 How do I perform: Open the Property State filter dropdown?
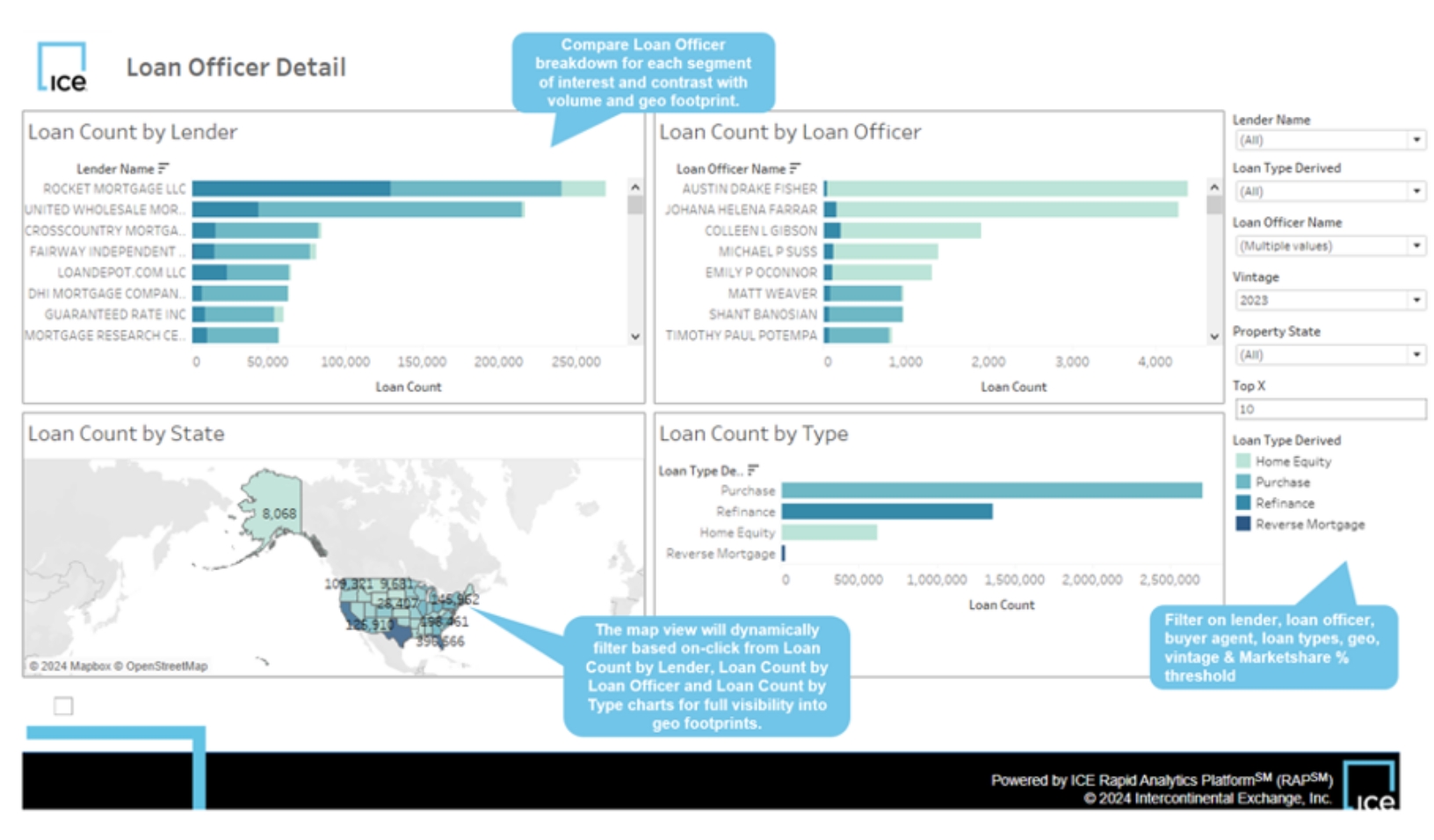point(1329,355)
